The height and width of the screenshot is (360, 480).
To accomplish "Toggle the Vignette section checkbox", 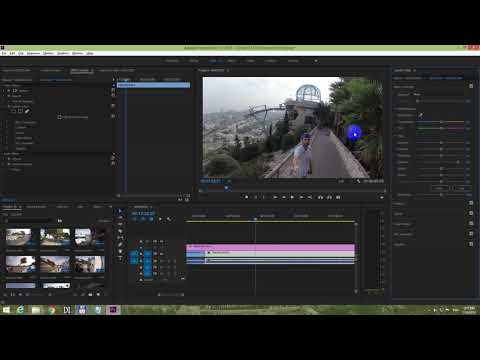I will [471, 244].
